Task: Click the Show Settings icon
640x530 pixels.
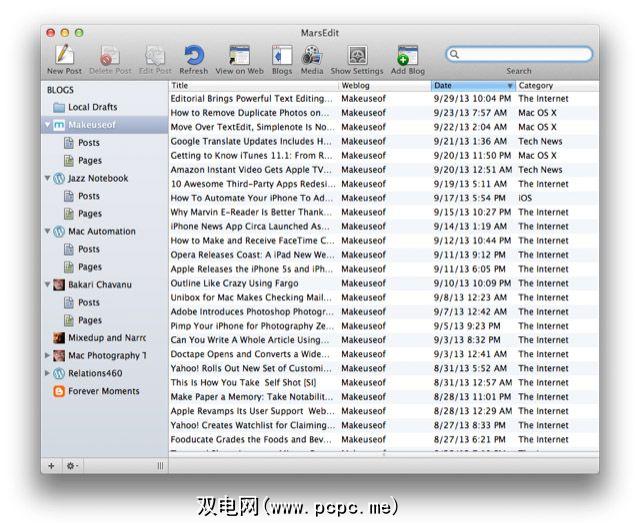Action: click(x=357, y=55)
